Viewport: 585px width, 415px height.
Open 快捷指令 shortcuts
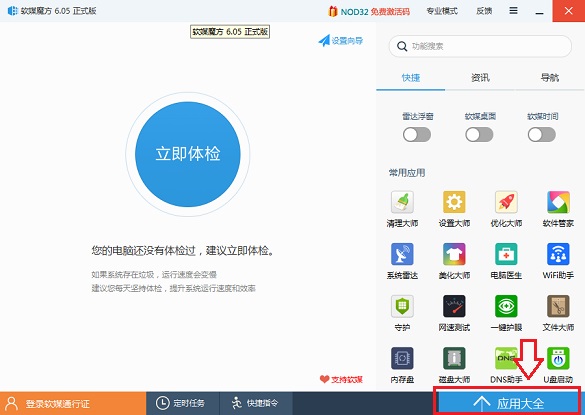(256, 403)
